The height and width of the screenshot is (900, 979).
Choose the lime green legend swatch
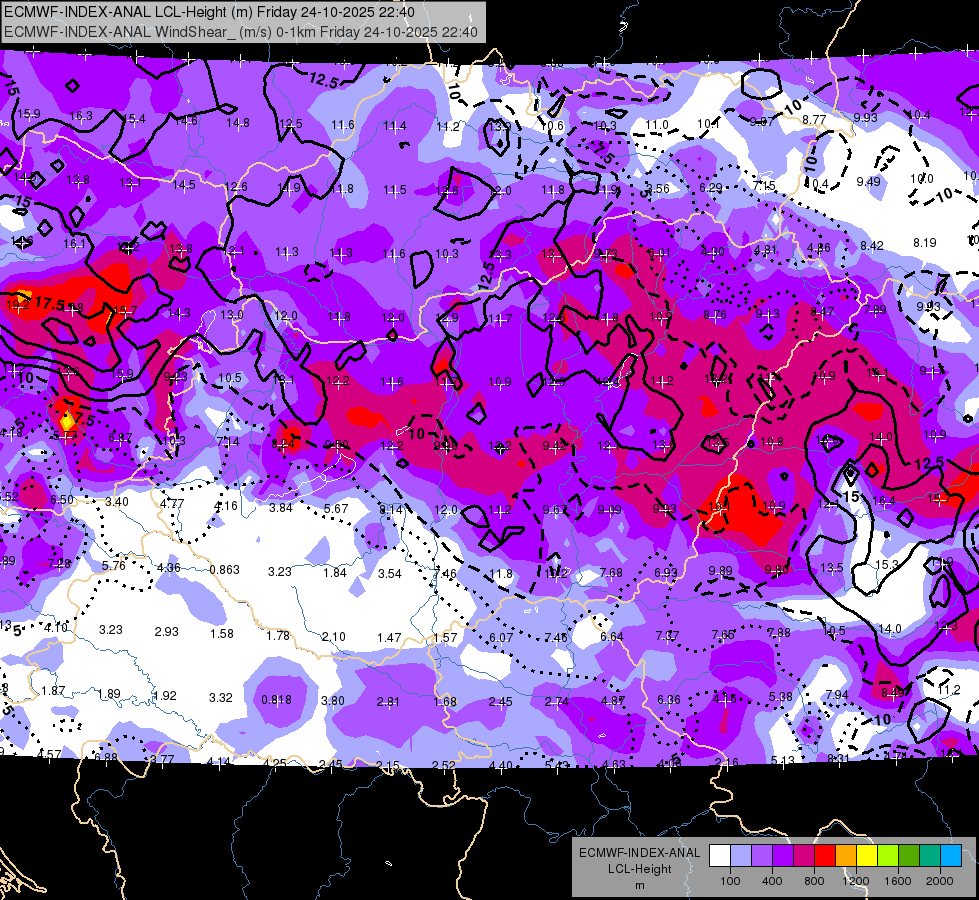[888, 855]
